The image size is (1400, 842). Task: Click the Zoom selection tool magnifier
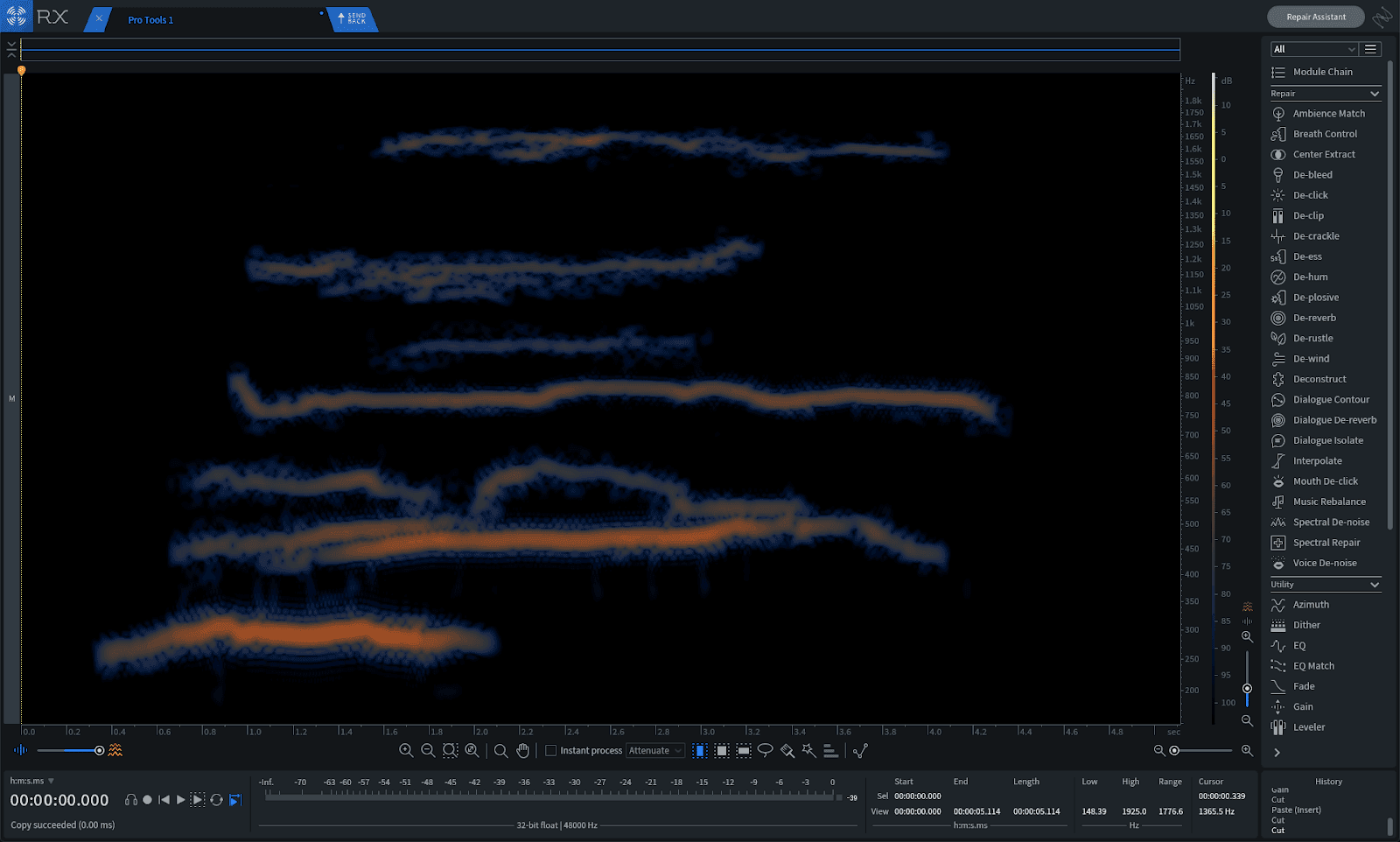coord(500,750)
